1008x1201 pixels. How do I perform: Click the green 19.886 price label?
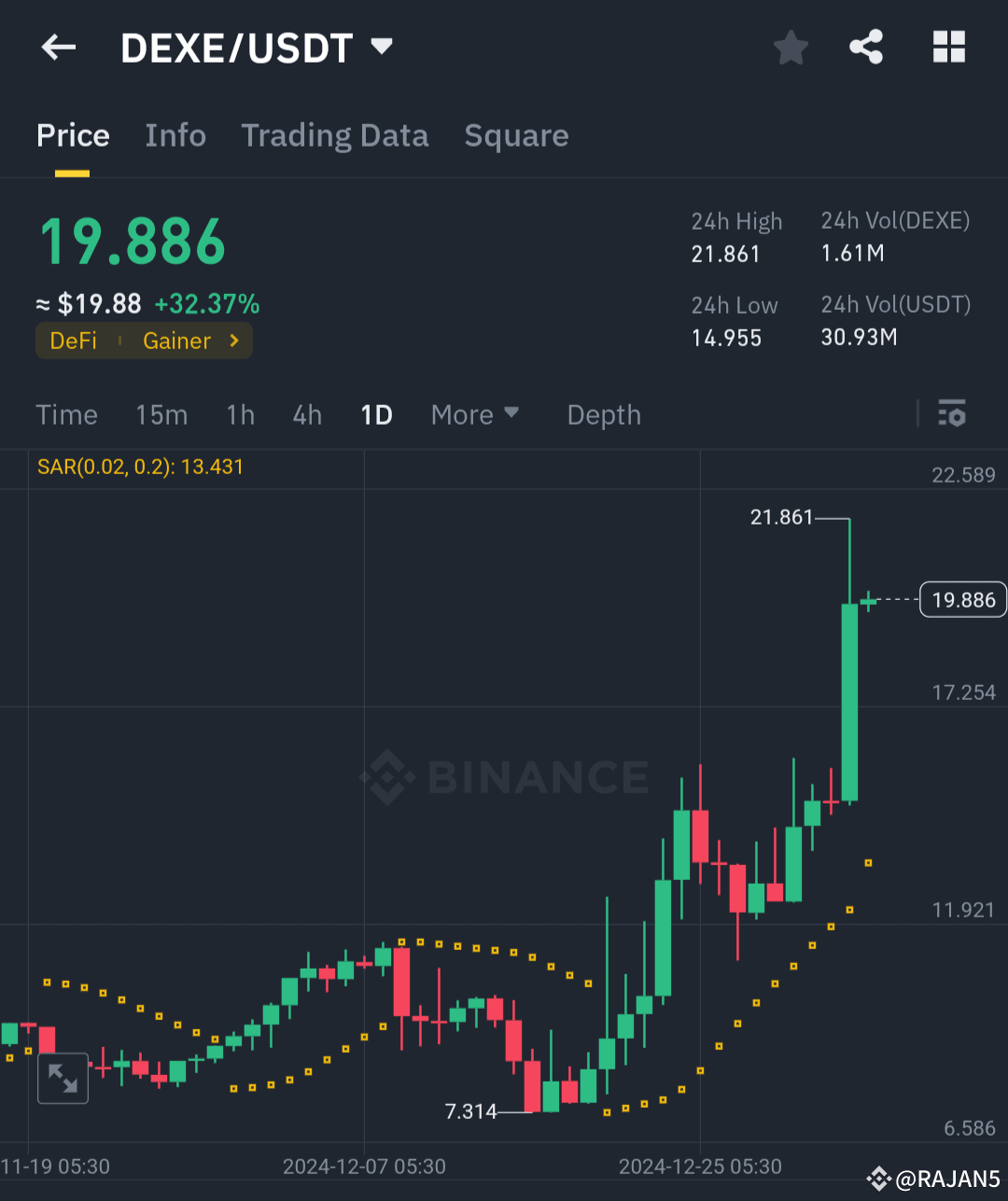click(131, 241)
